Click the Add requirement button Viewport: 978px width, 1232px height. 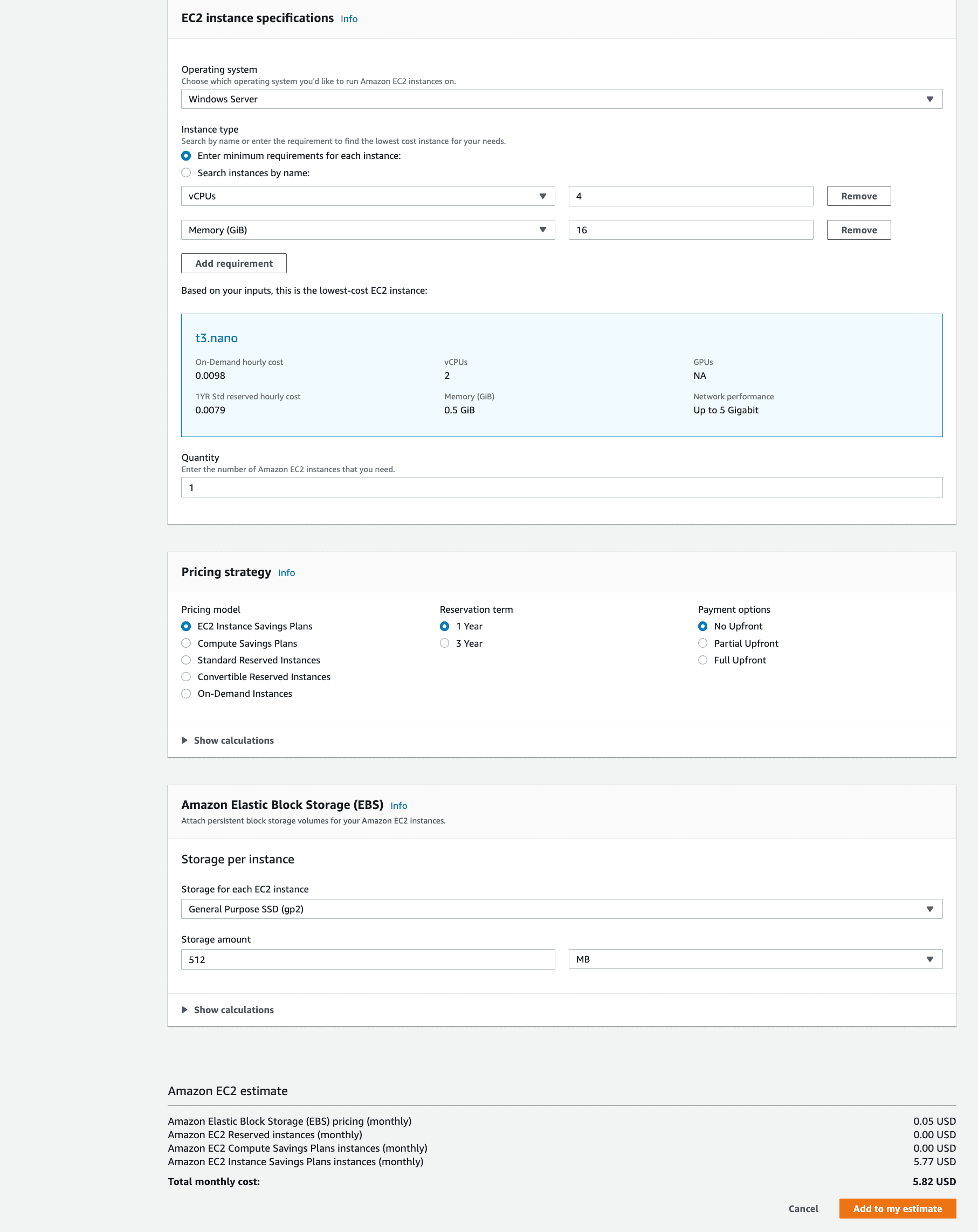point(233,263)
